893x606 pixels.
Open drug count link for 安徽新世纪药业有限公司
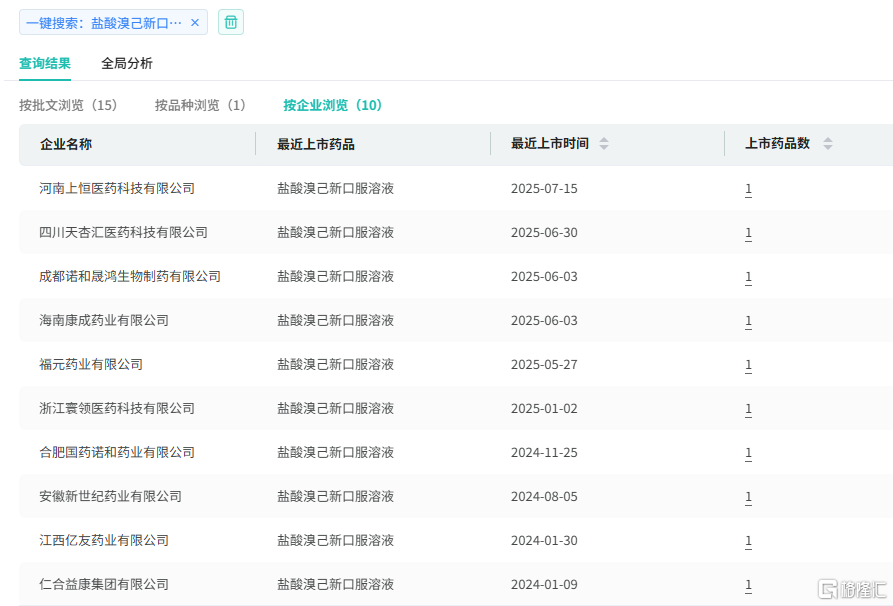(x=748, y=497)
